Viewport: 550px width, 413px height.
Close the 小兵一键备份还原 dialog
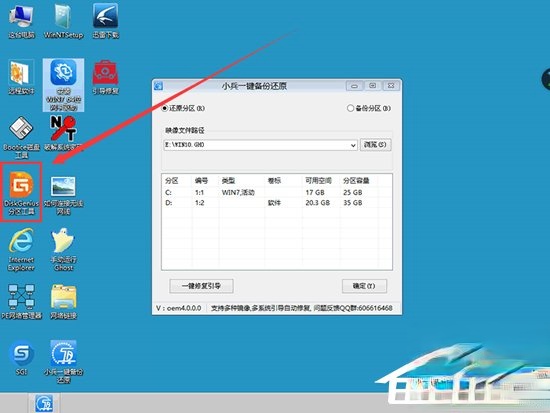(x=391, y=86)
